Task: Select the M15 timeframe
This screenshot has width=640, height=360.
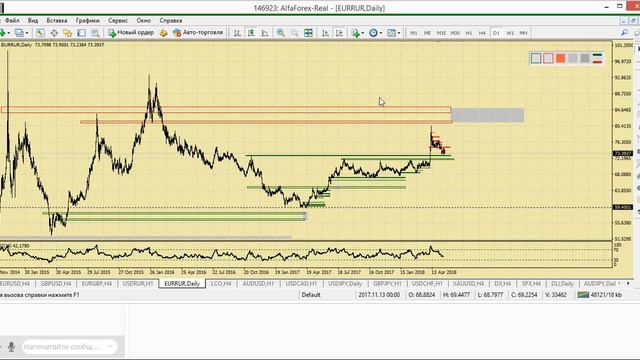Action: pyautogui.click(x=441, y=33)
